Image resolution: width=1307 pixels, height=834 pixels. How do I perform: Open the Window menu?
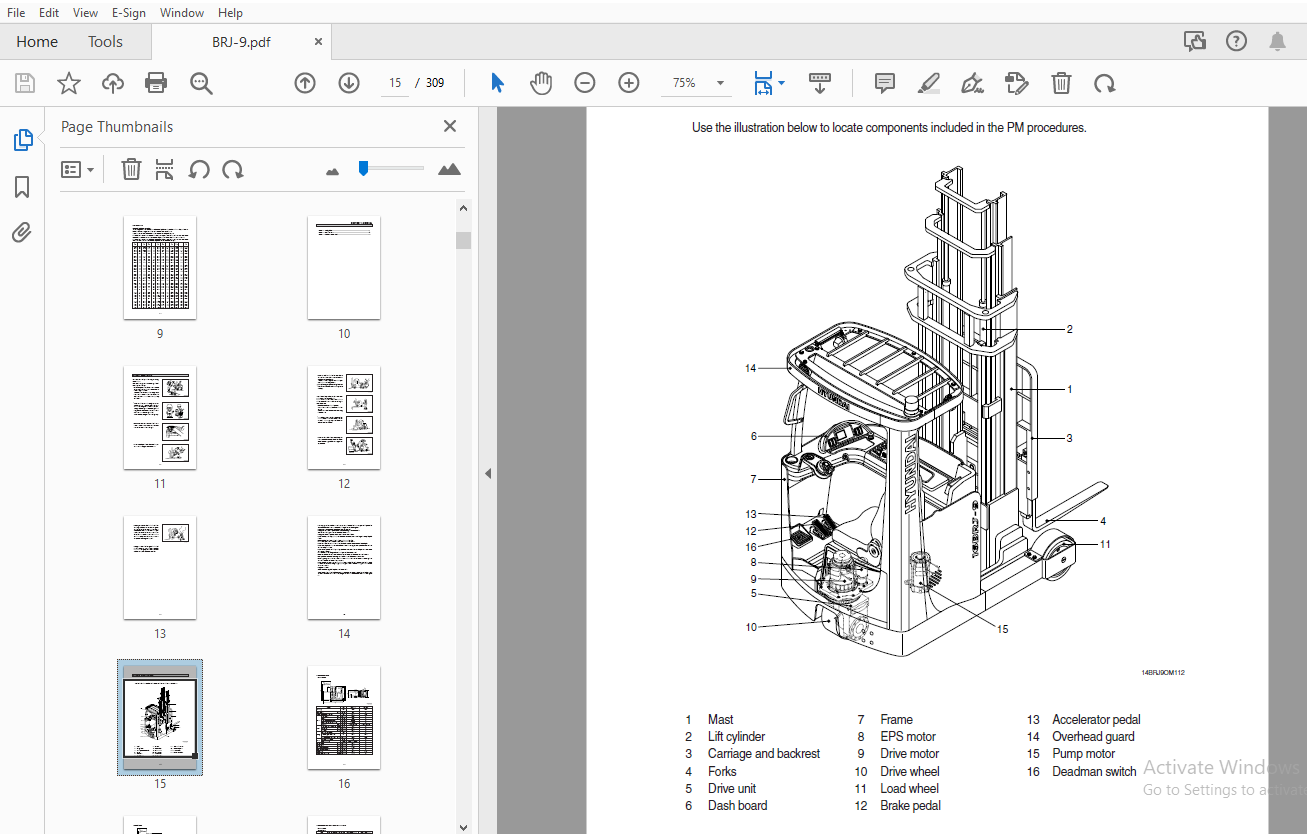pos(182,12)
